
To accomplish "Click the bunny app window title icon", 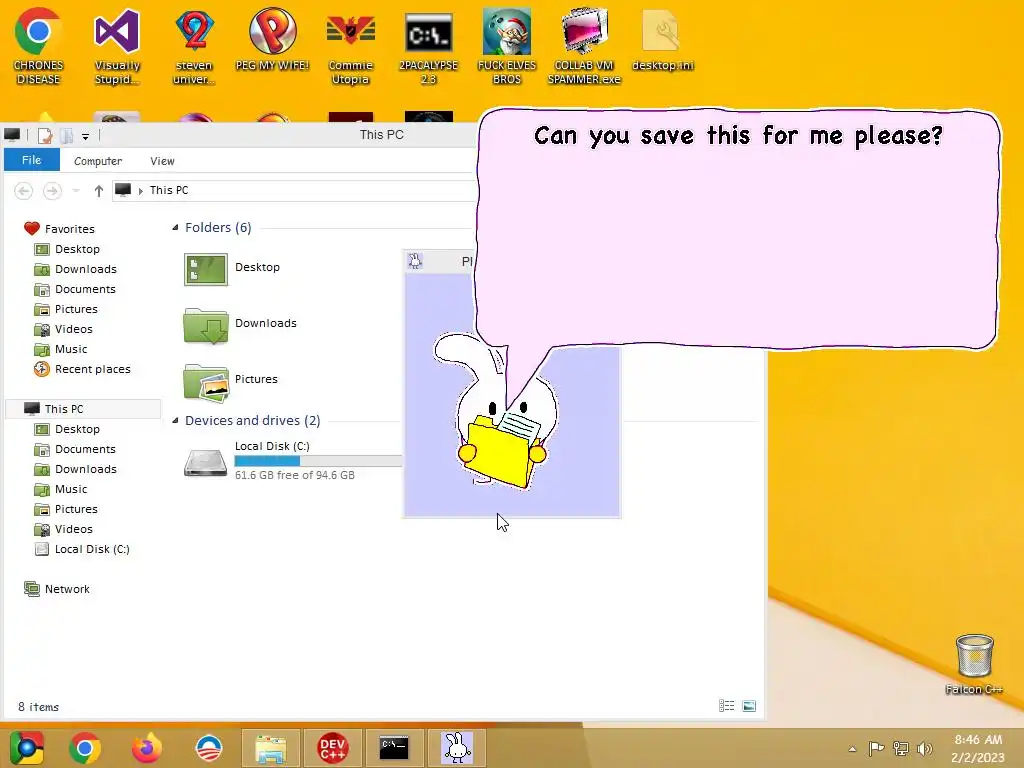I will pyautogui.click(x=415, y=261).
